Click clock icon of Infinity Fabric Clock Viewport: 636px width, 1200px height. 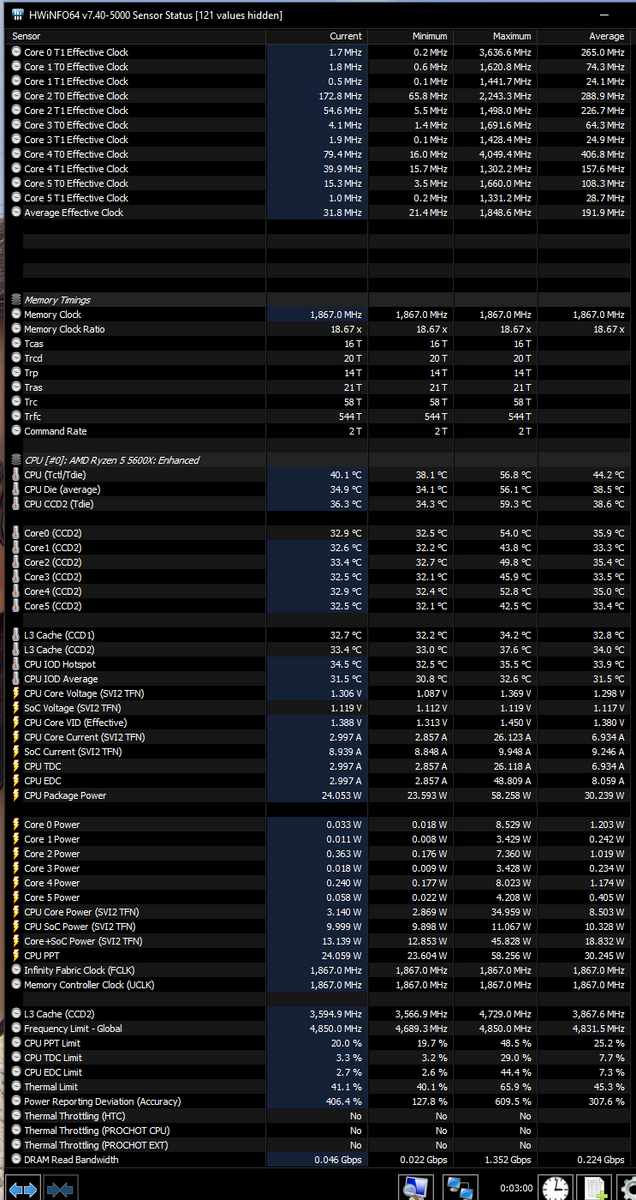point(16,970)
